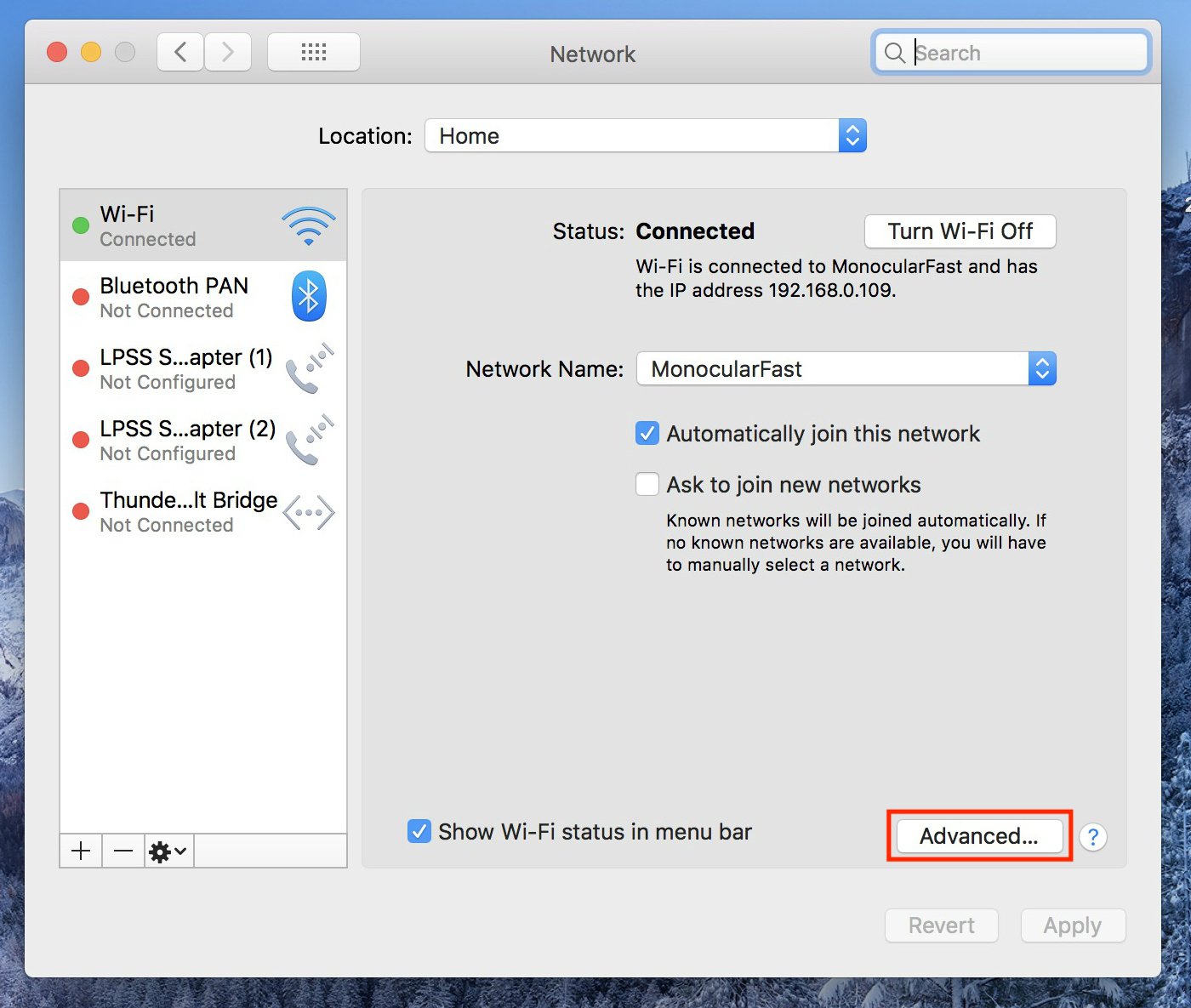Show all preferences grid icon
Viewport: 1191px width, 1008px height.
314,53
